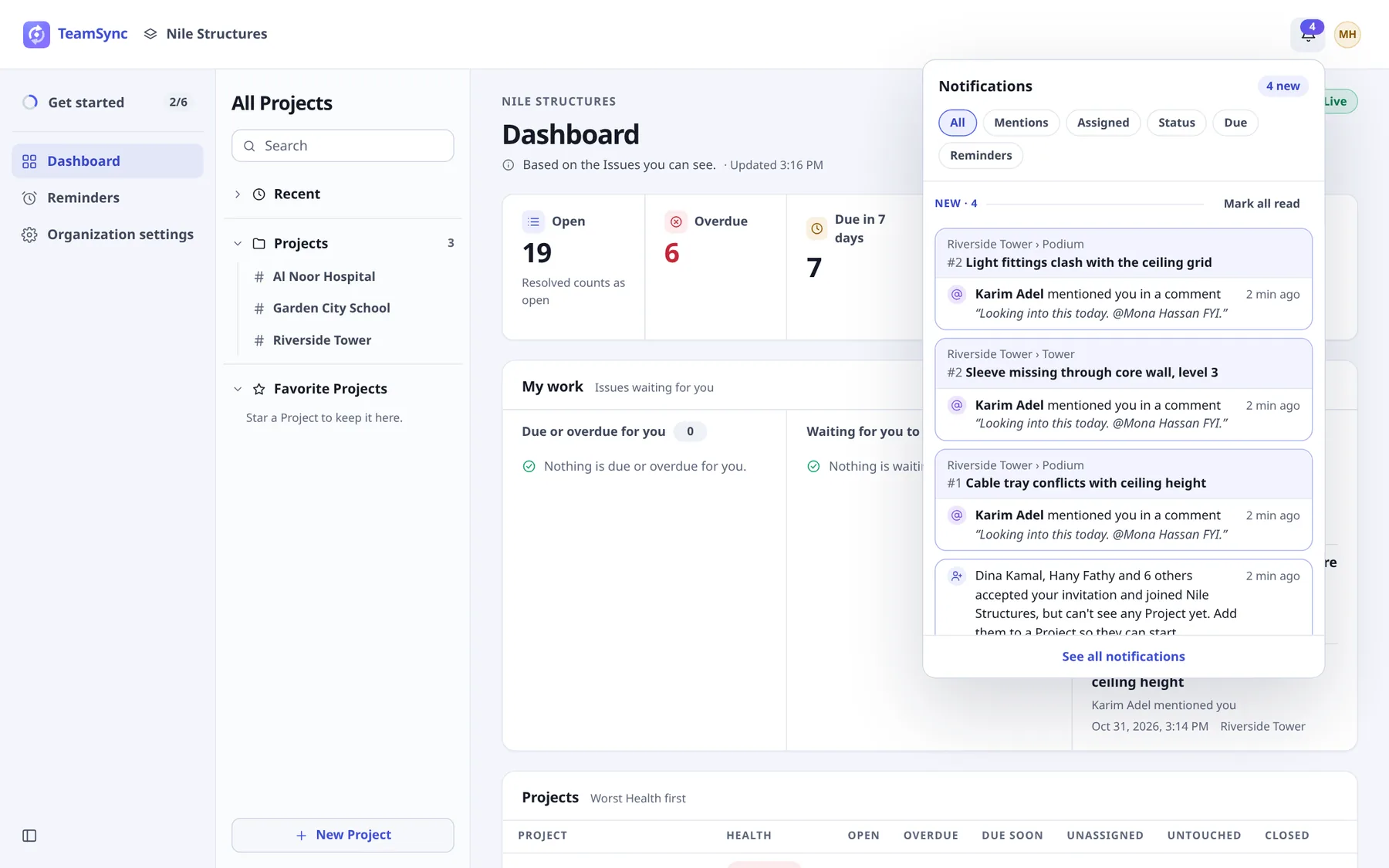1389x868 pixels.
Task: Filter notifications by Assigned
Action: pyautogui.click(x=1103, y=123)
